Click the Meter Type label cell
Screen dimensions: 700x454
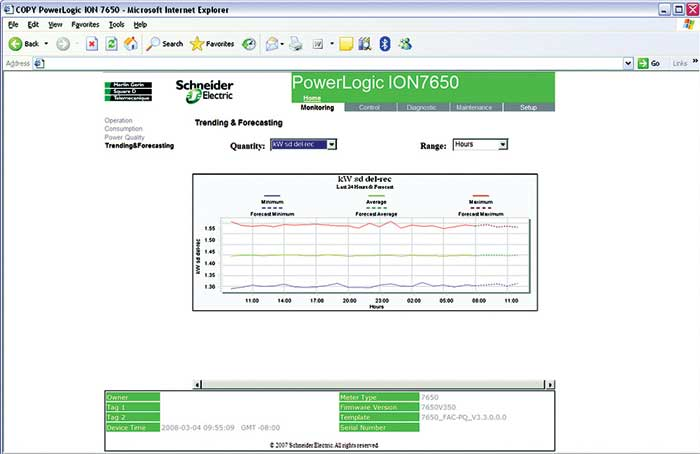coord(379,397)
